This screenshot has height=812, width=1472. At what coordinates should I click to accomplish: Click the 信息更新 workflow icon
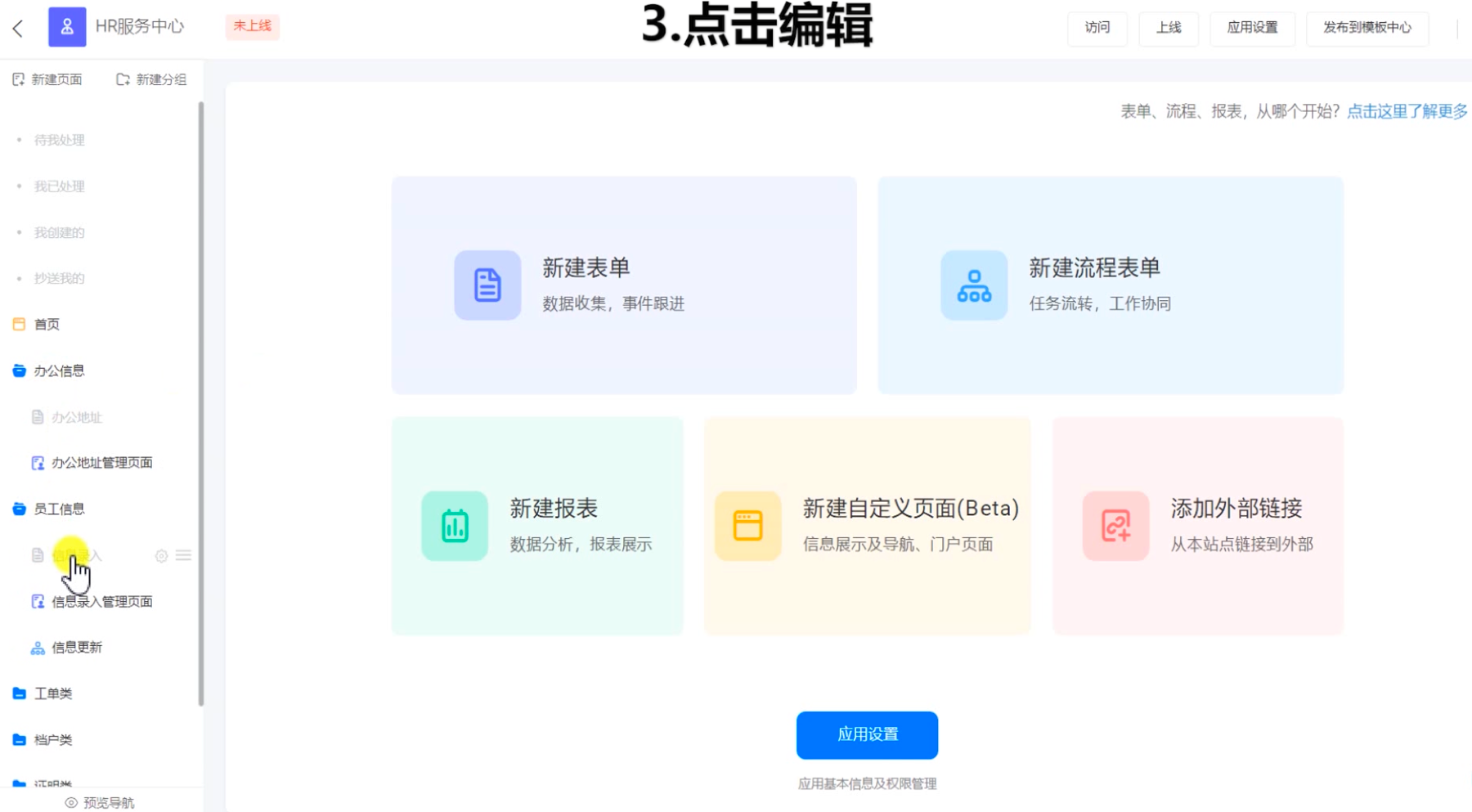(x=38, y=648)
